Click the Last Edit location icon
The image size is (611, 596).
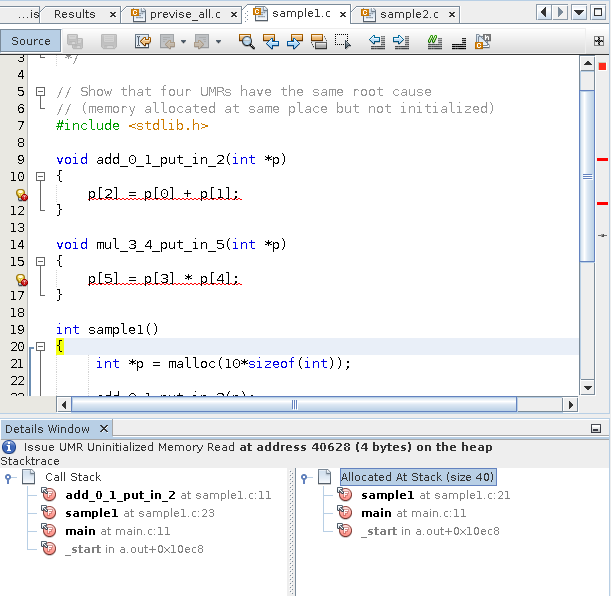(143, 41)
